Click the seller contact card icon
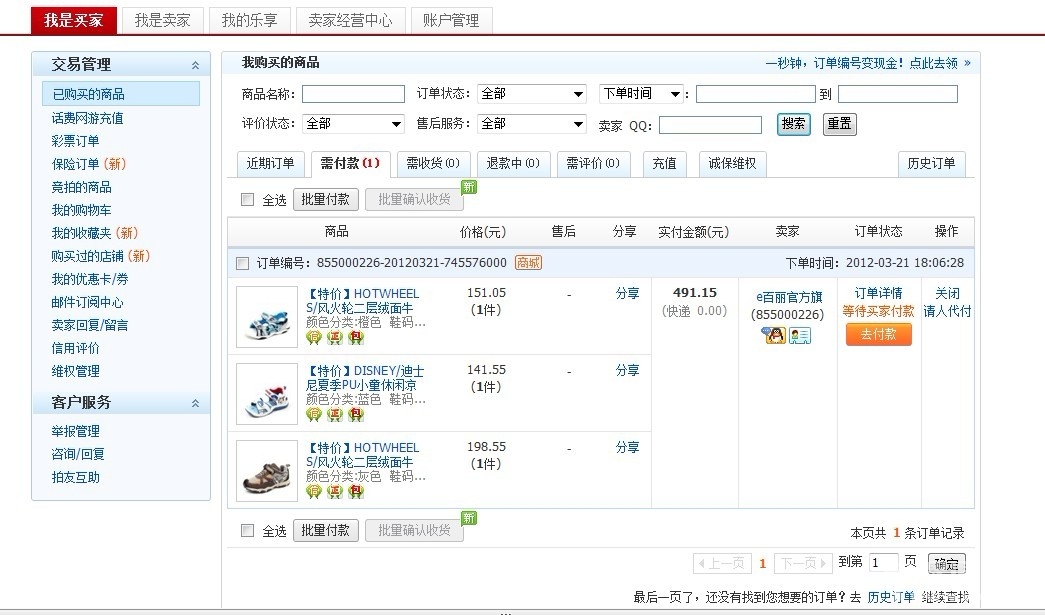The width and height of the screenshot is (1045, 615). click(800, 335)
